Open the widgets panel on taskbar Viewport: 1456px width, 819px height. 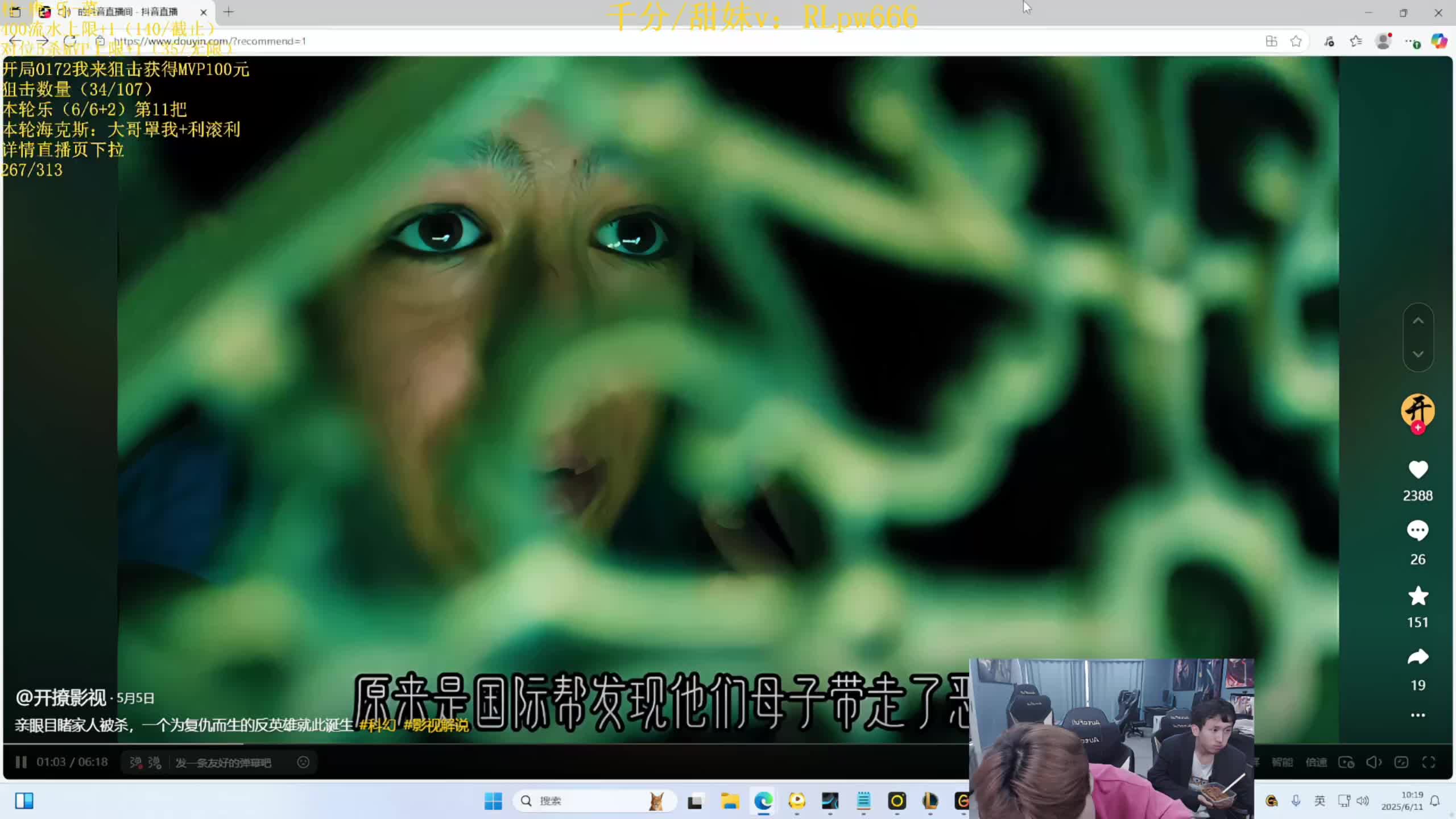(x=24, y=801)
